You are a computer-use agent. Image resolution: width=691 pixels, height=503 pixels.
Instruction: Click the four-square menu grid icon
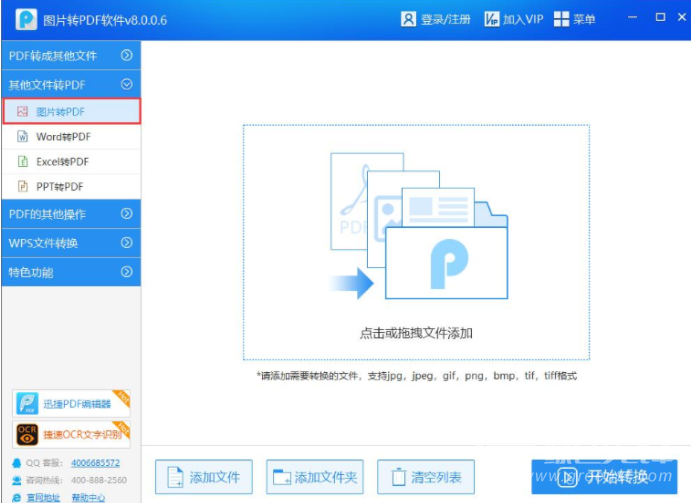[x=561, y=19]
